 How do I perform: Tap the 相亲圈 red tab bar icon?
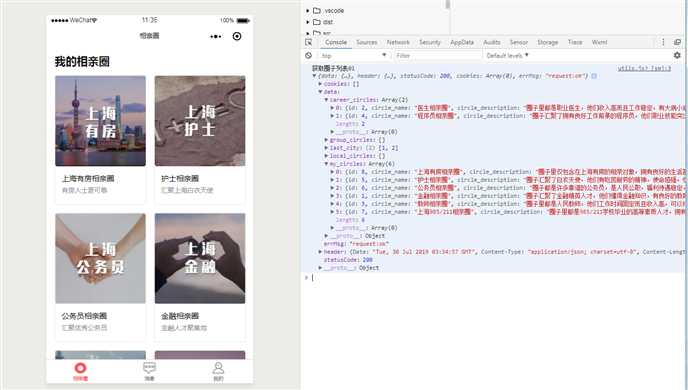tap(81, 368)
